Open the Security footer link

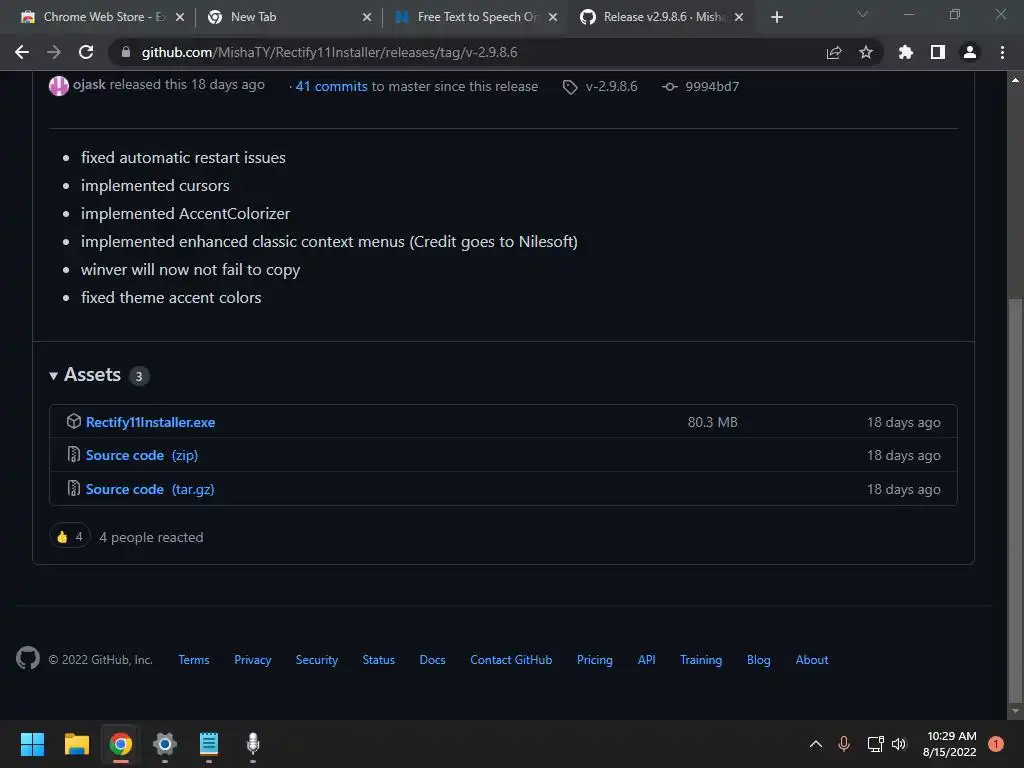coord(317,660)
